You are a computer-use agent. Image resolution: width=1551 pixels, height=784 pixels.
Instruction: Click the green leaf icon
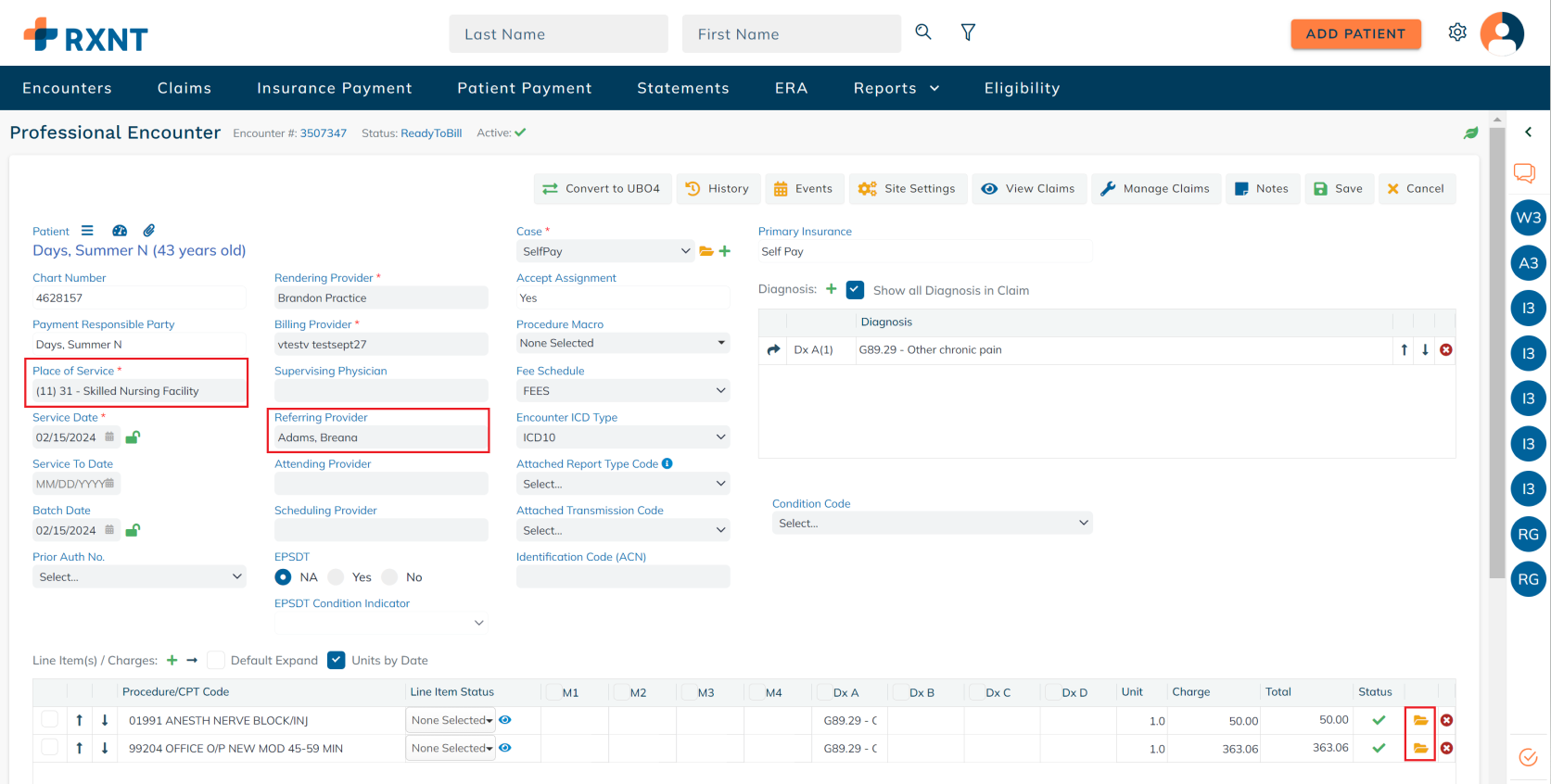[x=1471, y=133]
